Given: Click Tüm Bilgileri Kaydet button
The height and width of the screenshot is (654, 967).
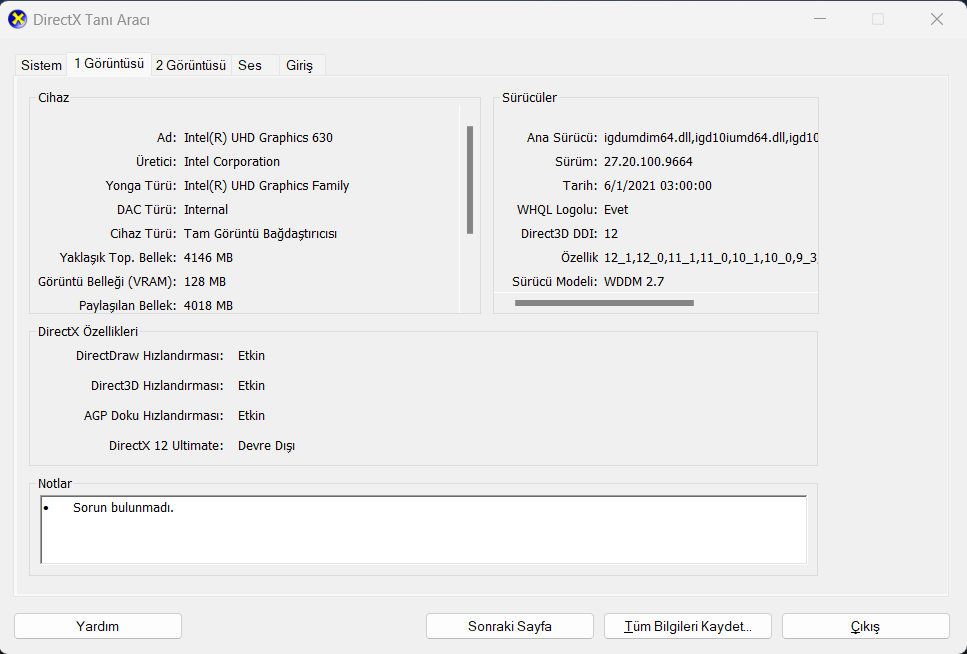Looking at the screenshot, I should [688, 626].
